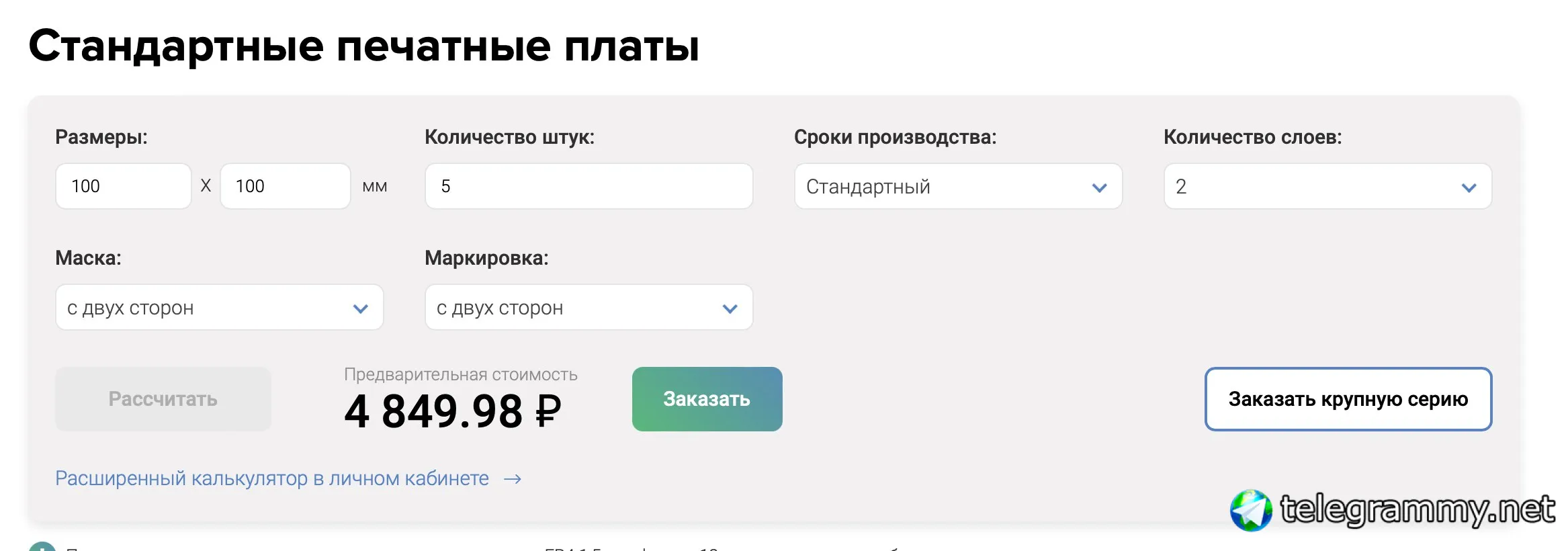
Task: Click the arrow icon beside the calculator link
Action: coord(513,479)
